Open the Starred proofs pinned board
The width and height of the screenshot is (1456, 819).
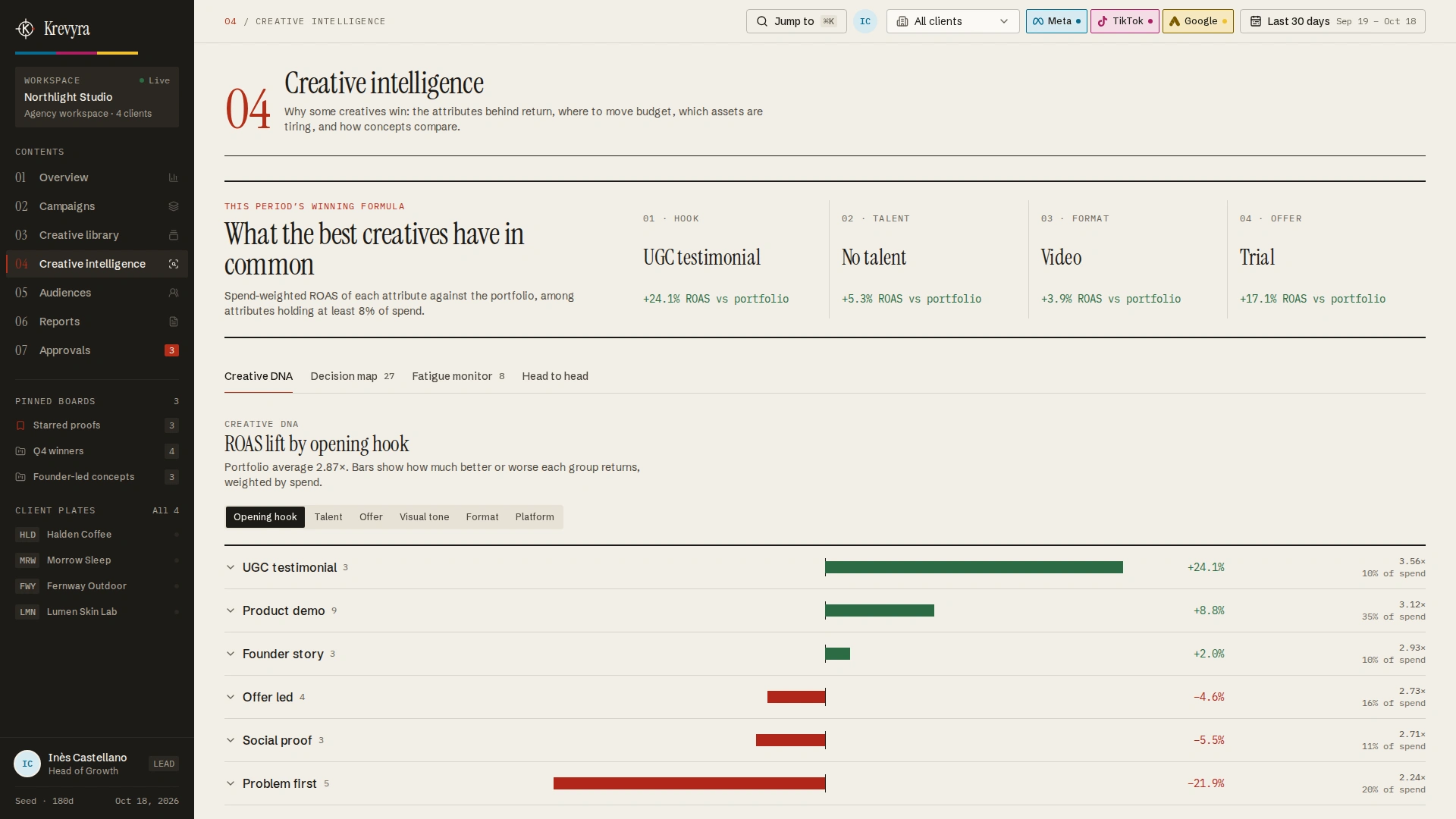coord(97,425)
